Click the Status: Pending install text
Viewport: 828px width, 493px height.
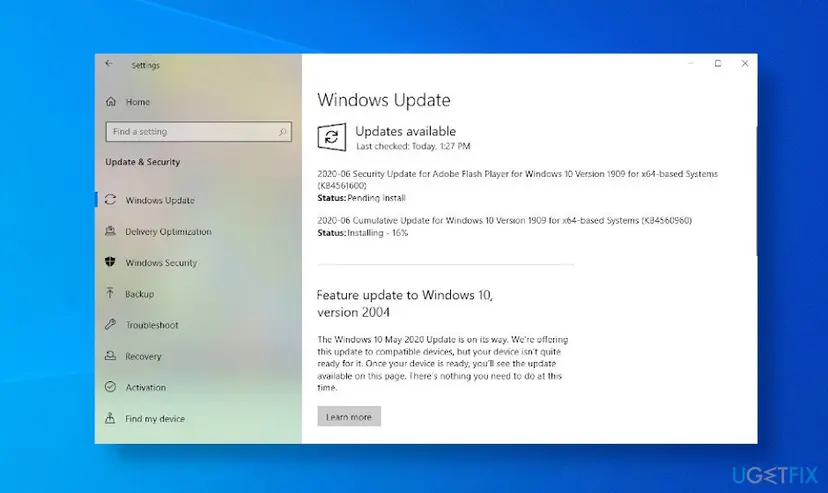click(x=361, y=198)
